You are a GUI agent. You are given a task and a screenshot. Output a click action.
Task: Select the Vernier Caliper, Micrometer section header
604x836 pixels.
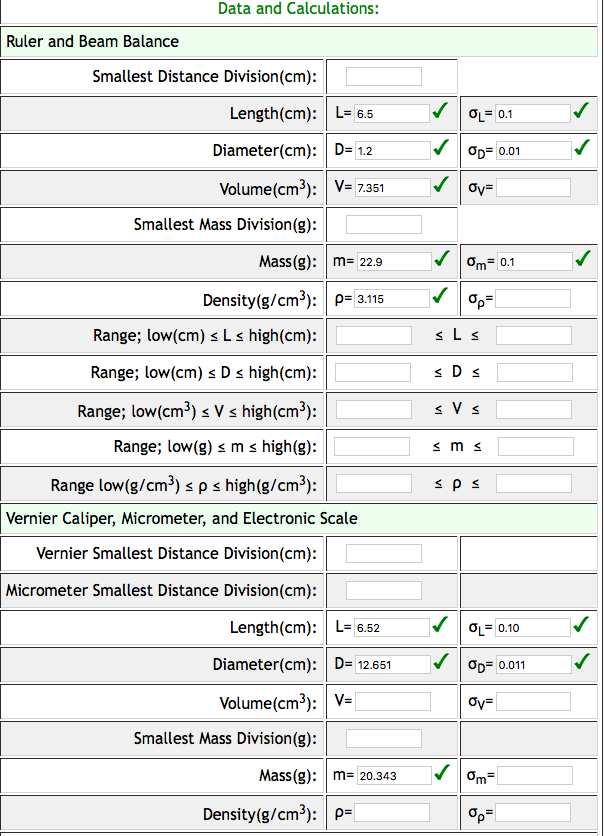pyautogui.click(x=190, y=518)
